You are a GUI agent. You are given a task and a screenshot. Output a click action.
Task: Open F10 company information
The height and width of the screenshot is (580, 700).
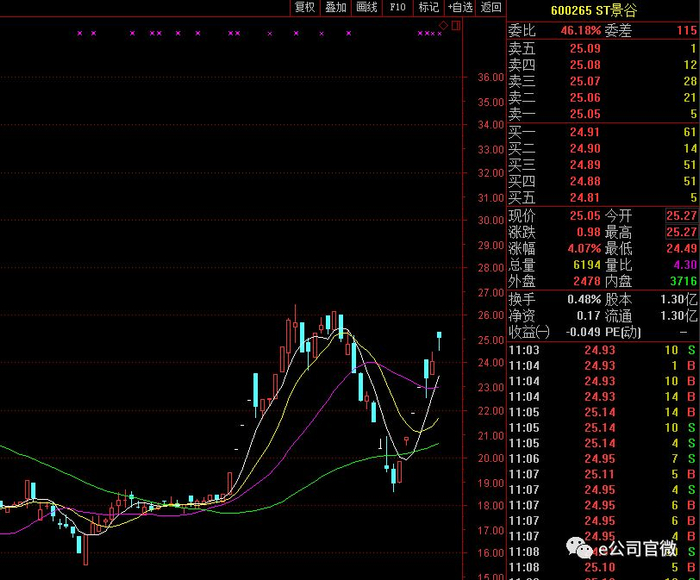(x=398, y=7)
